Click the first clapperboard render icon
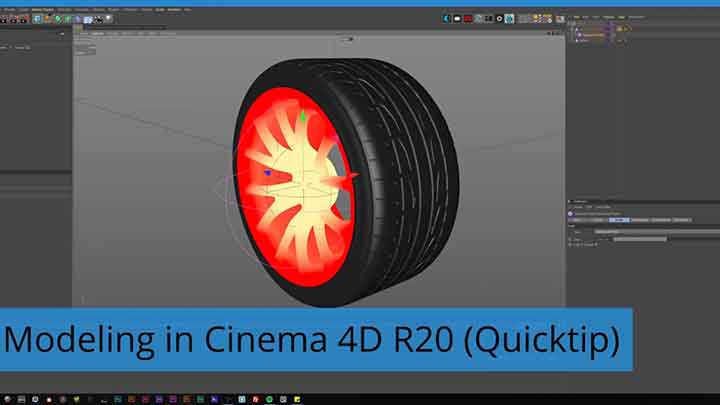The width and height of the screenshot is (720, 405). point(3,20)
